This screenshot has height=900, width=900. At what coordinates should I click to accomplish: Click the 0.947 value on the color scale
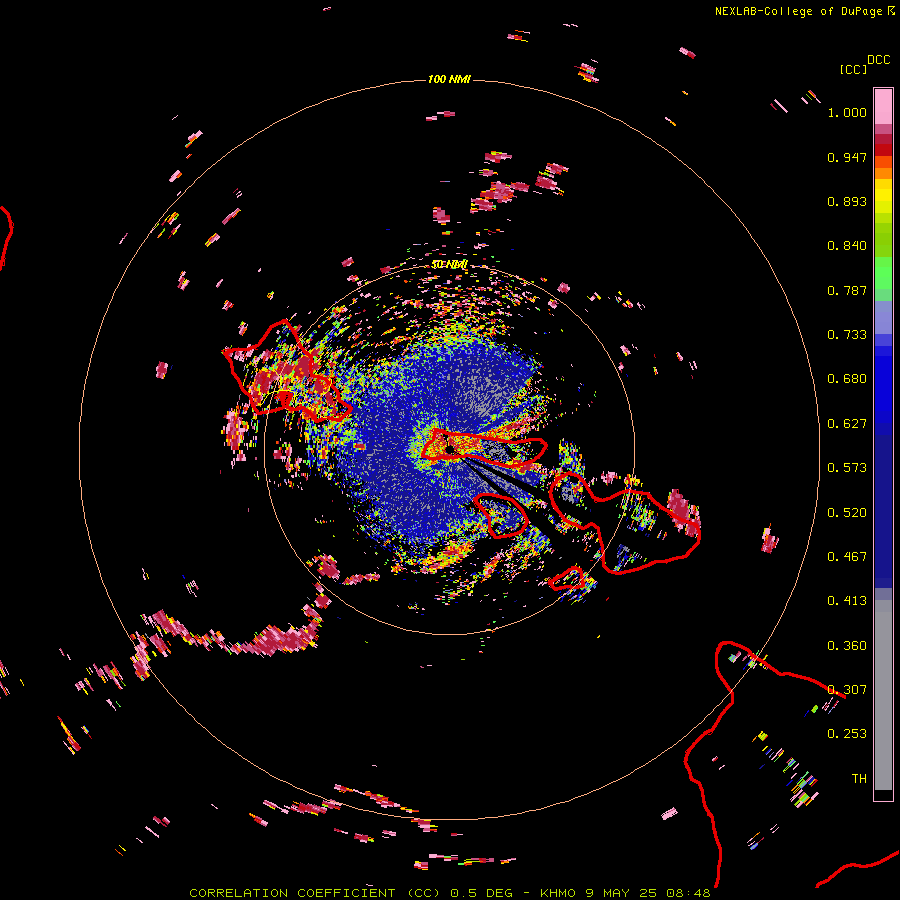[847, 157]
